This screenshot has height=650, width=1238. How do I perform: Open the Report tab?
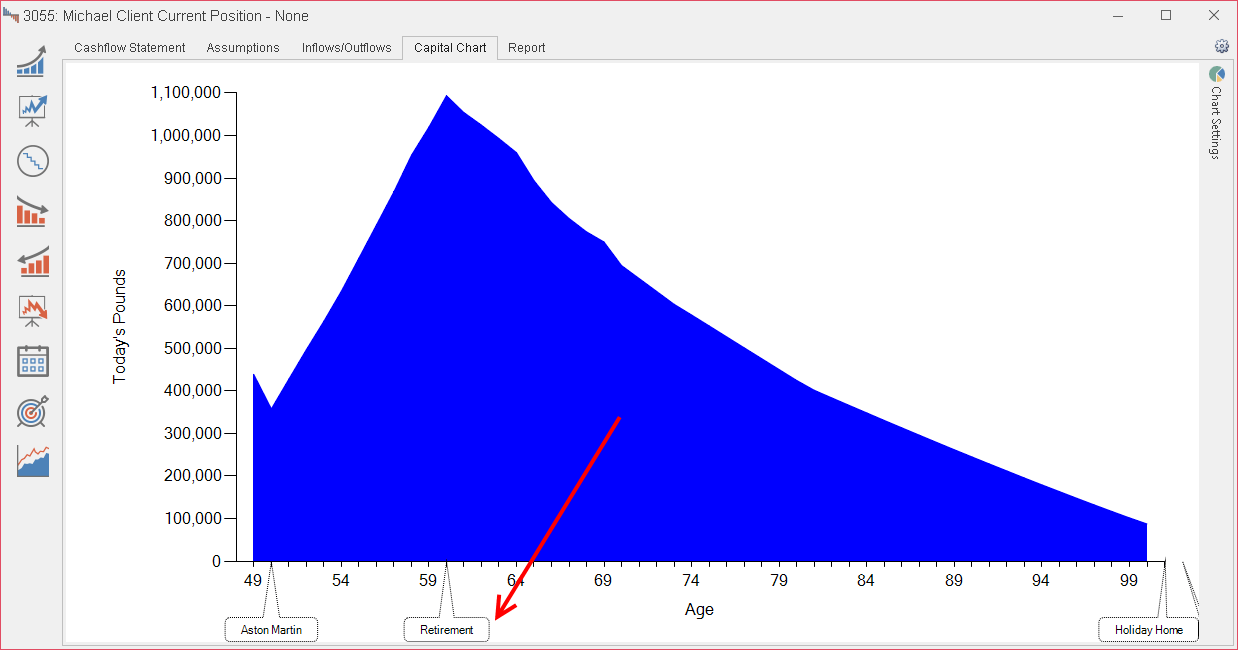(527, 48)
